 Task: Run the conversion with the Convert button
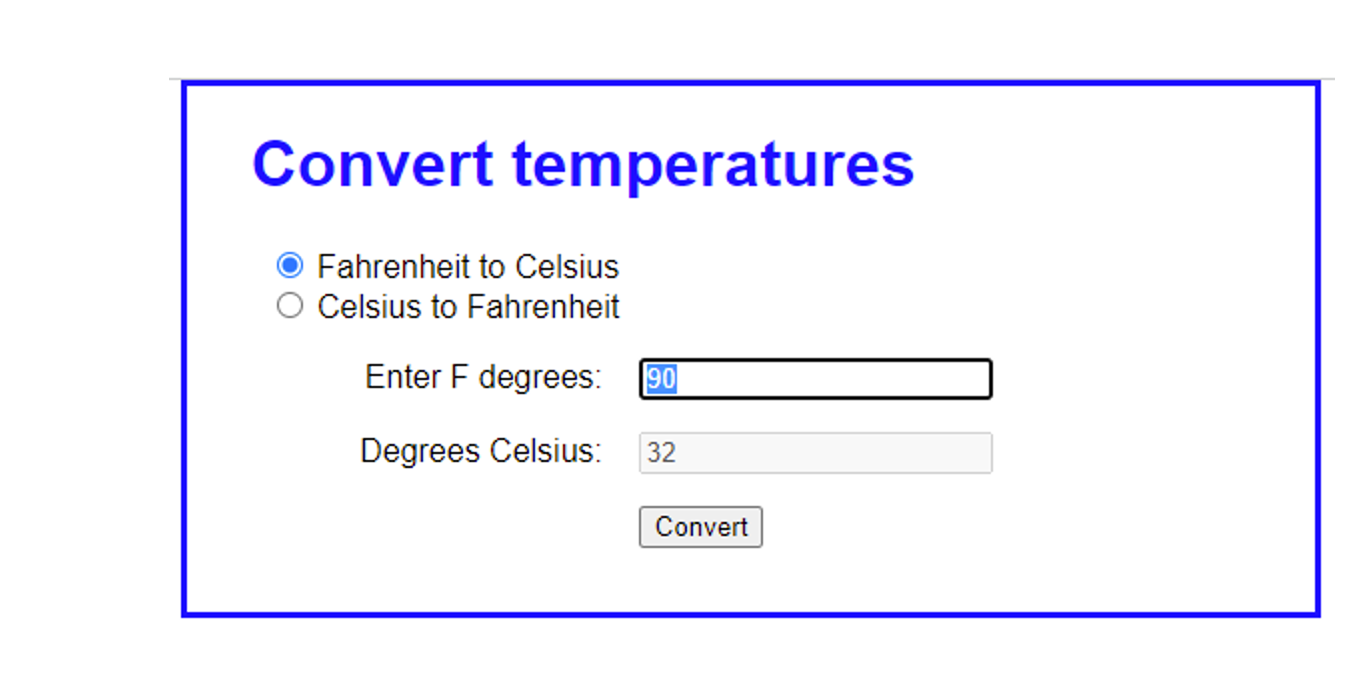click(x=700, y=527)
